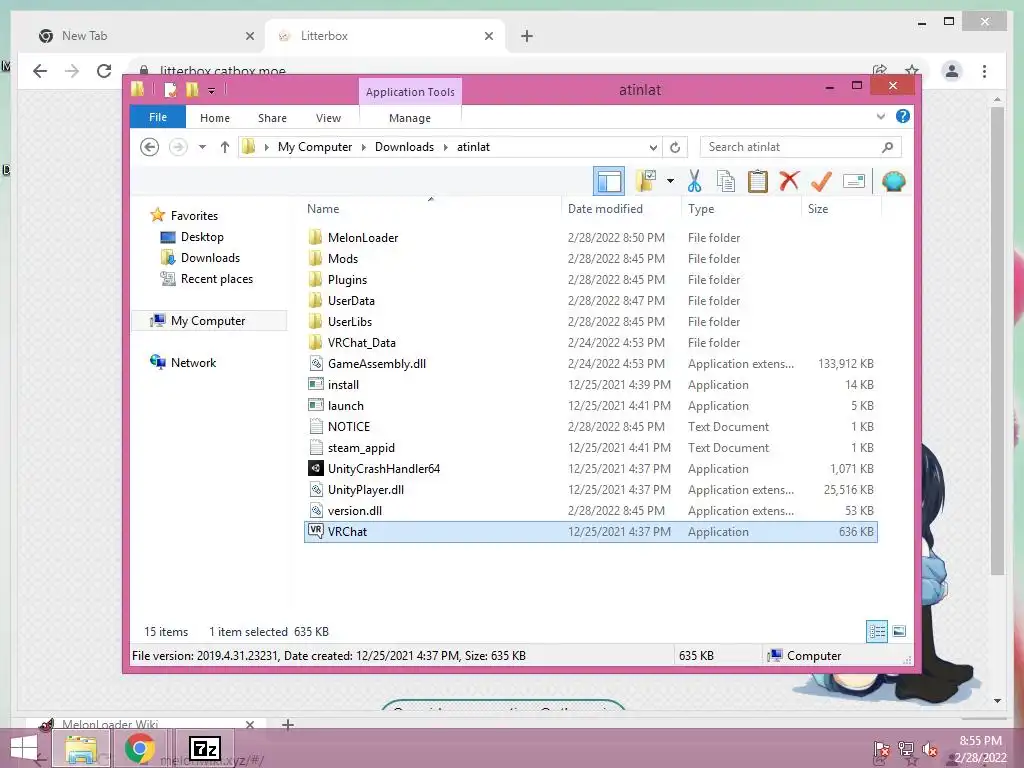Open the Manage ribbon tab

coord(409,118)
